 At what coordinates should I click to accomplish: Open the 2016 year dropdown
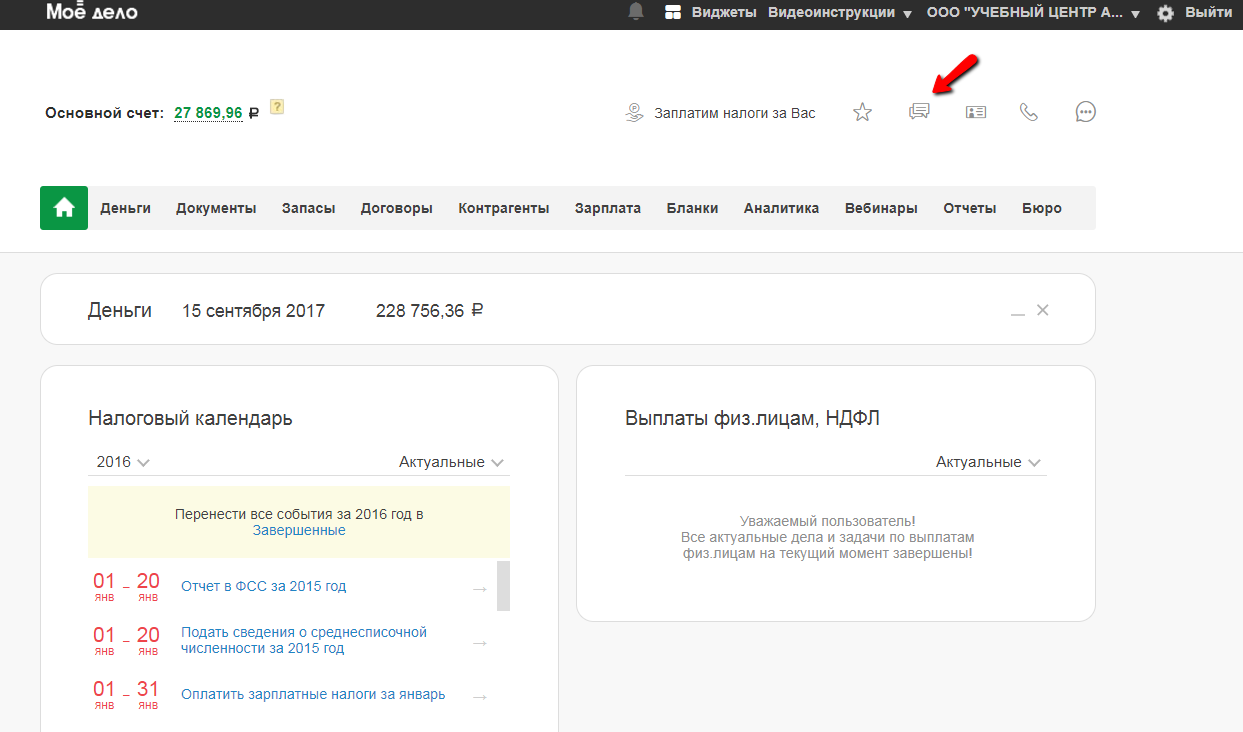pyautogui.click(x=123, y=462)
